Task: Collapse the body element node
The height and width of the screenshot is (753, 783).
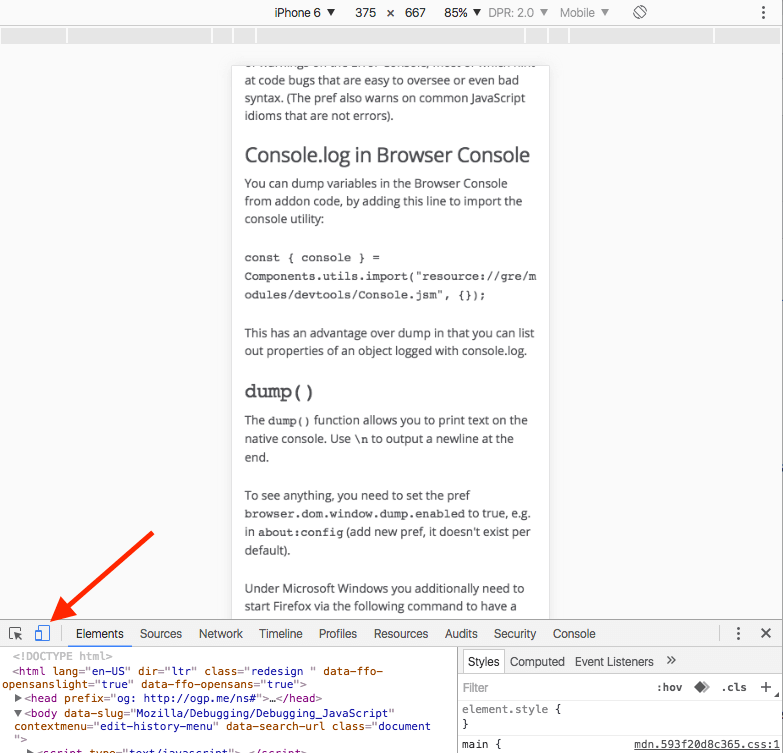Action: tap(18, 713)
